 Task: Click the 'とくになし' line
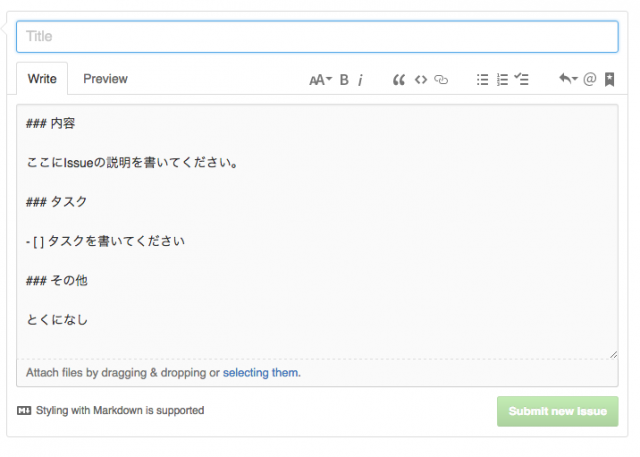click(x=57, y=319)
